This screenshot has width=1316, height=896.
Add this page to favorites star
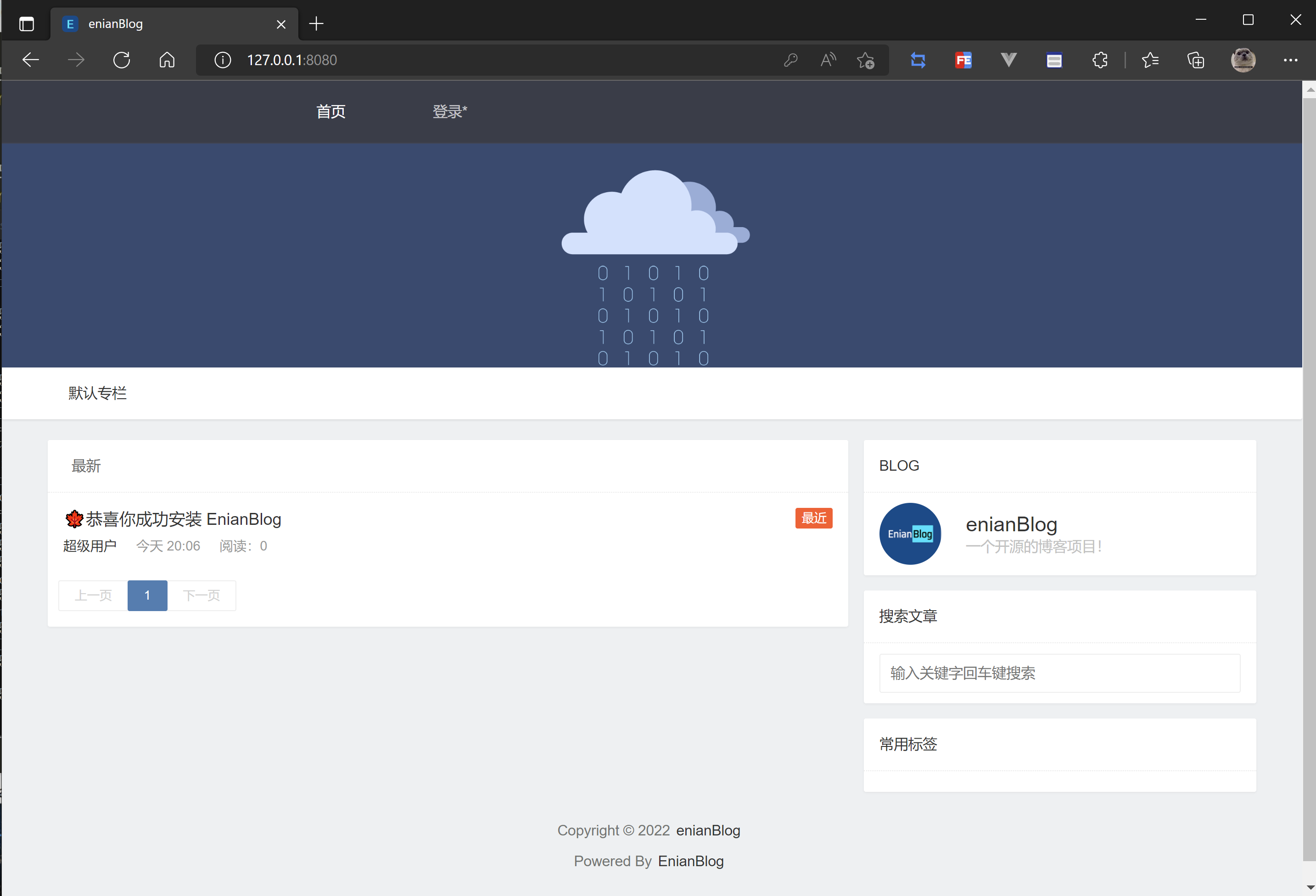(x=866, y=60)
